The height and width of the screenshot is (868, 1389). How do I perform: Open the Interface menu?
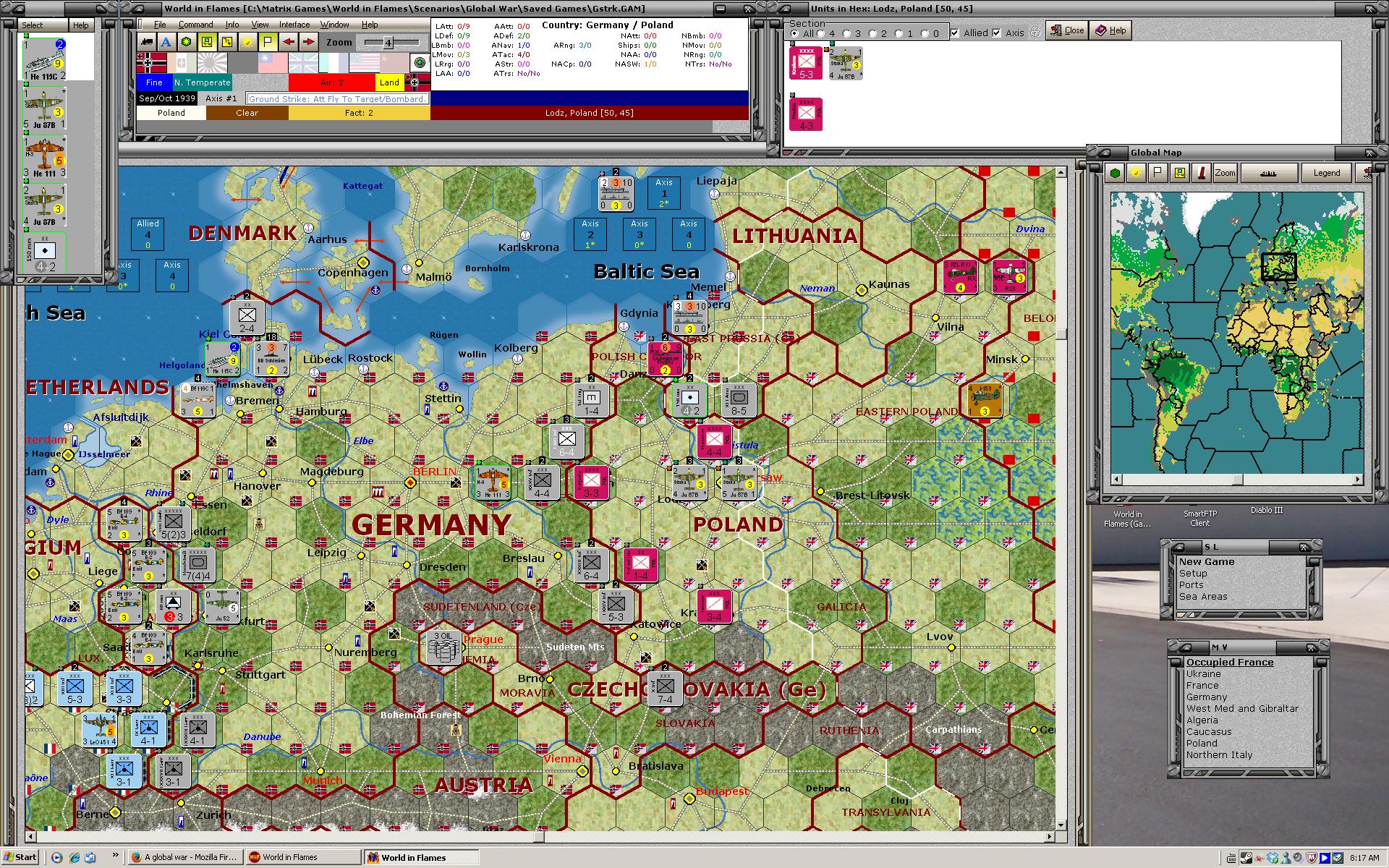[294, 25]
